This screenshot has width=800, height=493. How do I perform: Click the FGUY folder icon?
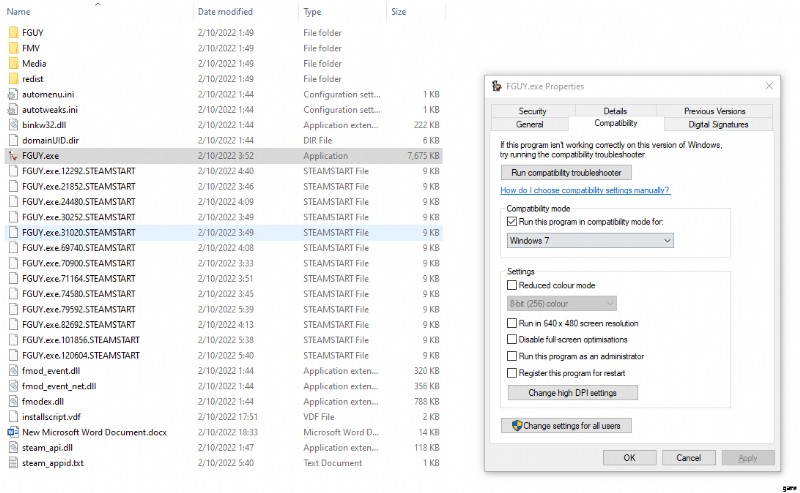13,33
